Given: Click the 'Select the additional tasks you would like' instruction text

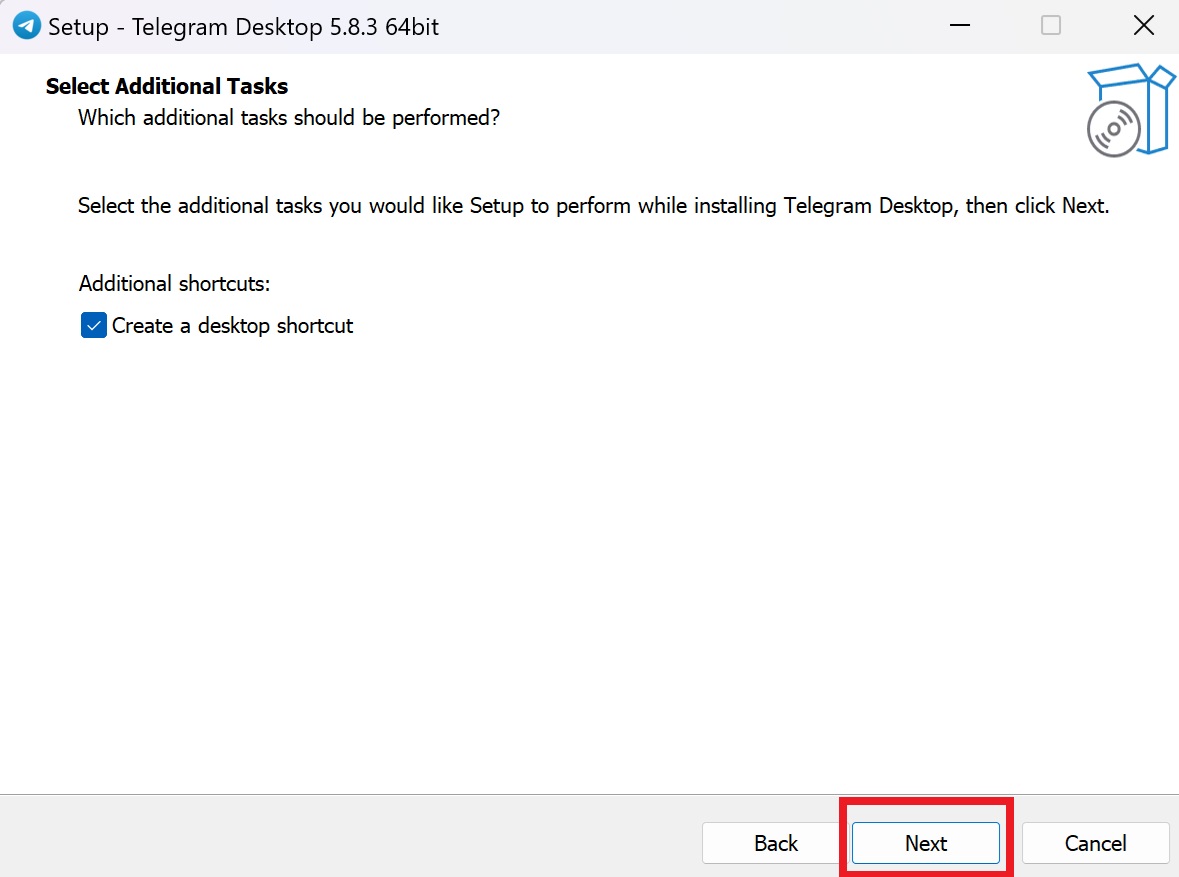Looking at the screenshot, I should [593, 206].
